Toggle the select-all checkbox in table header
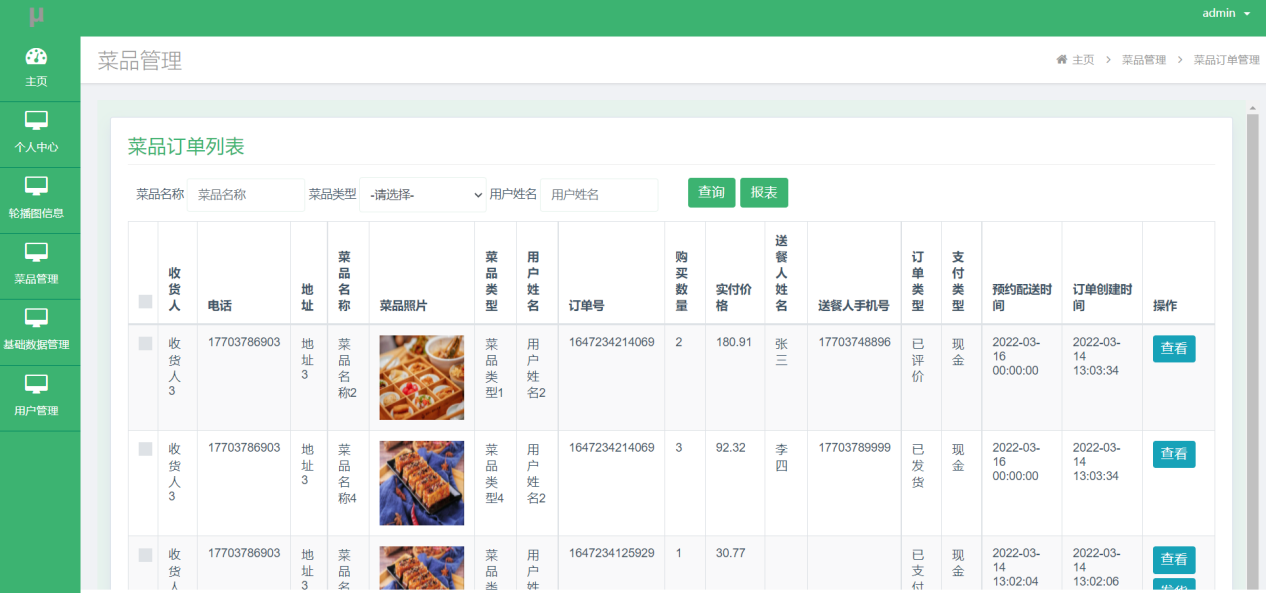Screen dimensions: 1266x593 coord(146,301)
